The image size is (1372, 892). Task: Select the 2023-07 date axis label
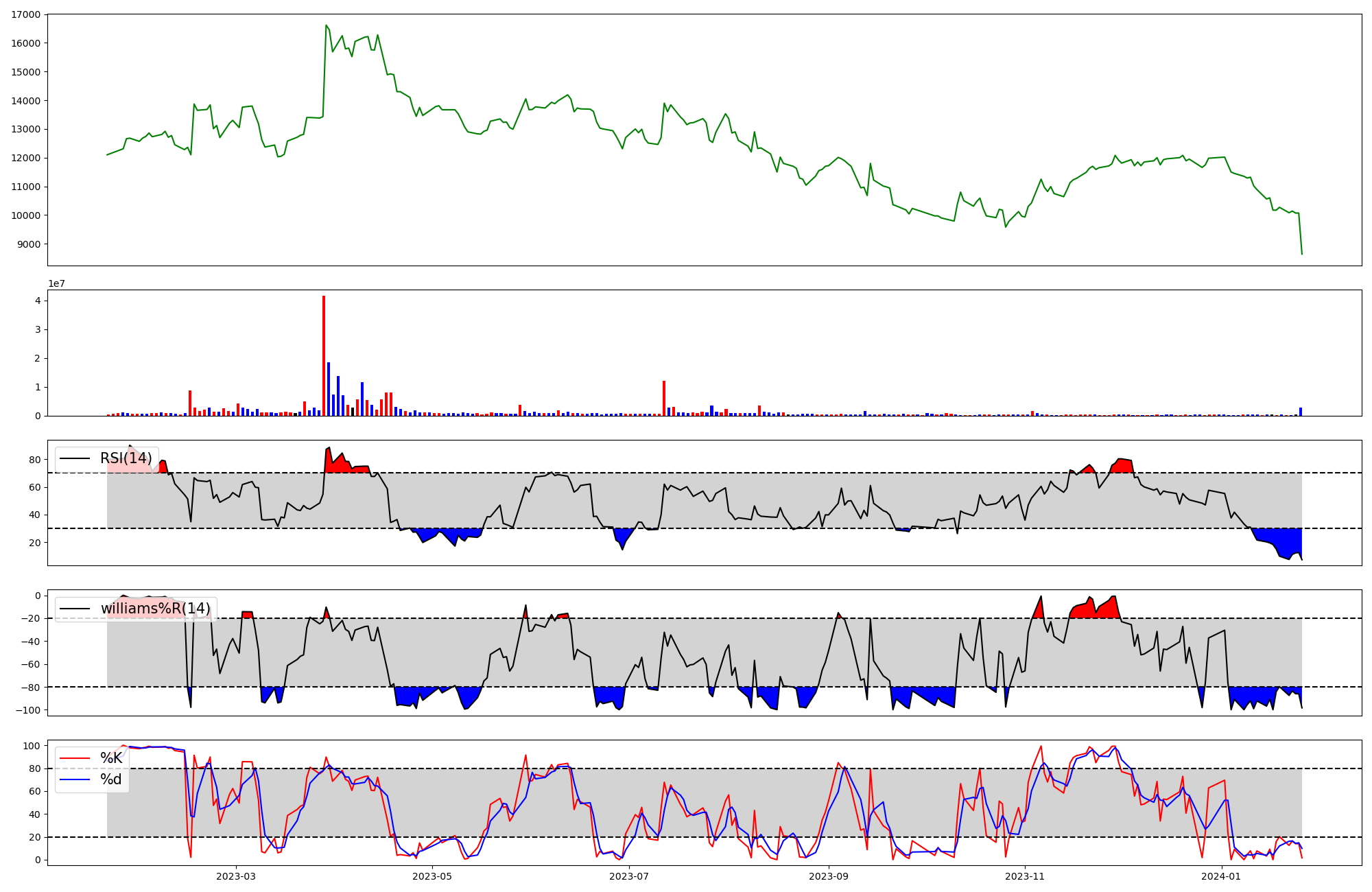pos(629,876)
